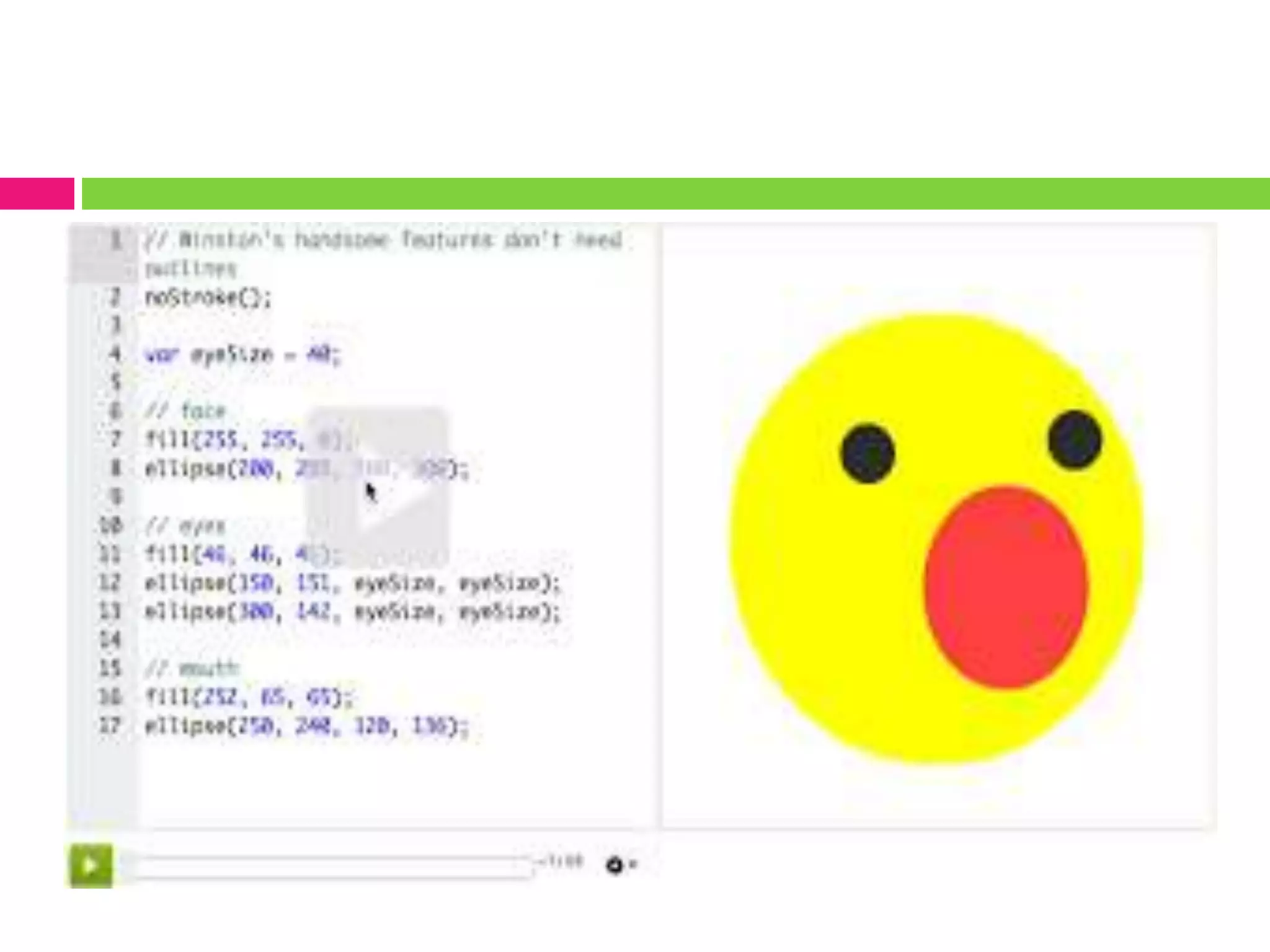
Task: Click the ellipse(300, 142, eyeSize, eyeSize) line
Action: 351,612
